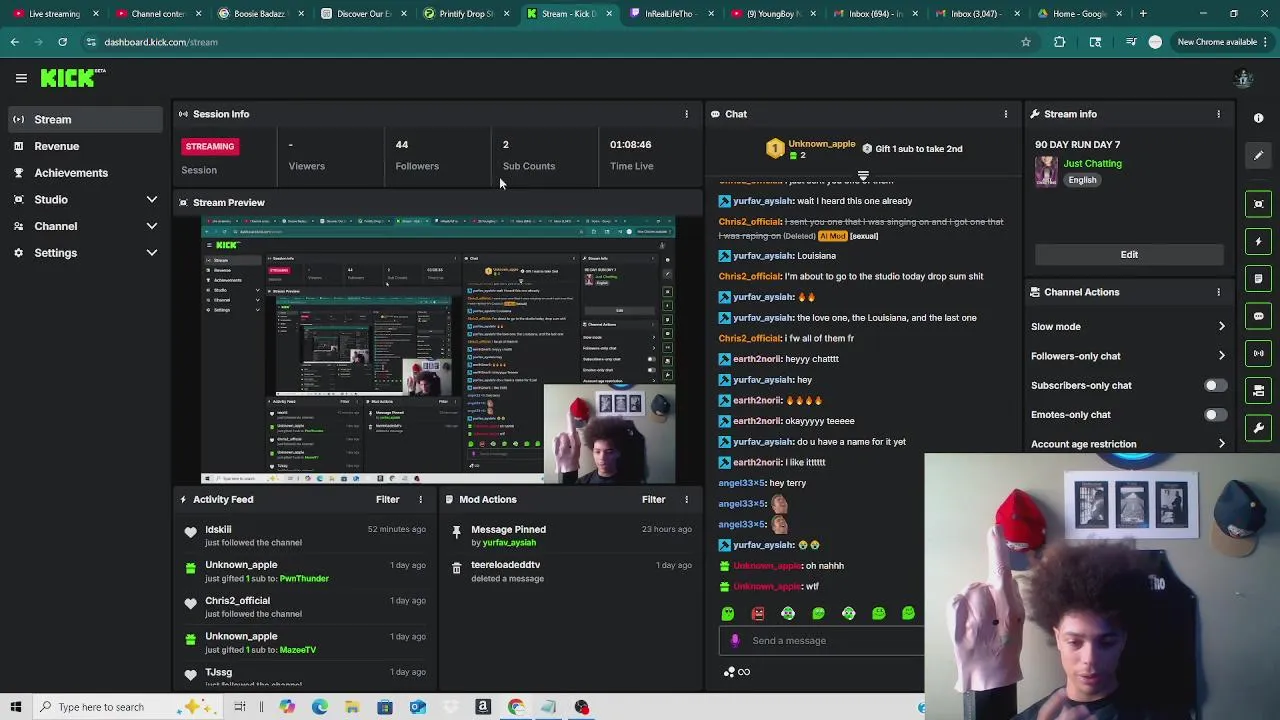
Task: Select Revenue in the sidebar
Action: (x=84, y=146)
